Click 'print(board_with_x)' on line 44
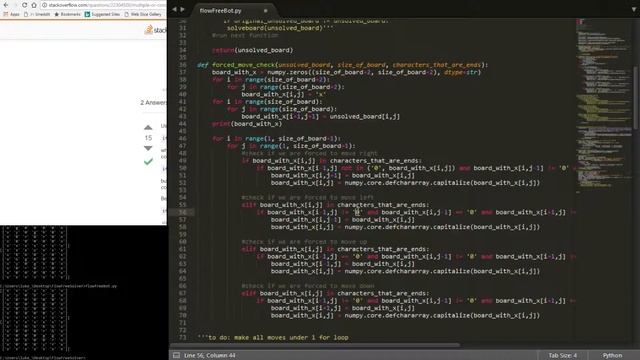640x360 pixels. (247, 124)
